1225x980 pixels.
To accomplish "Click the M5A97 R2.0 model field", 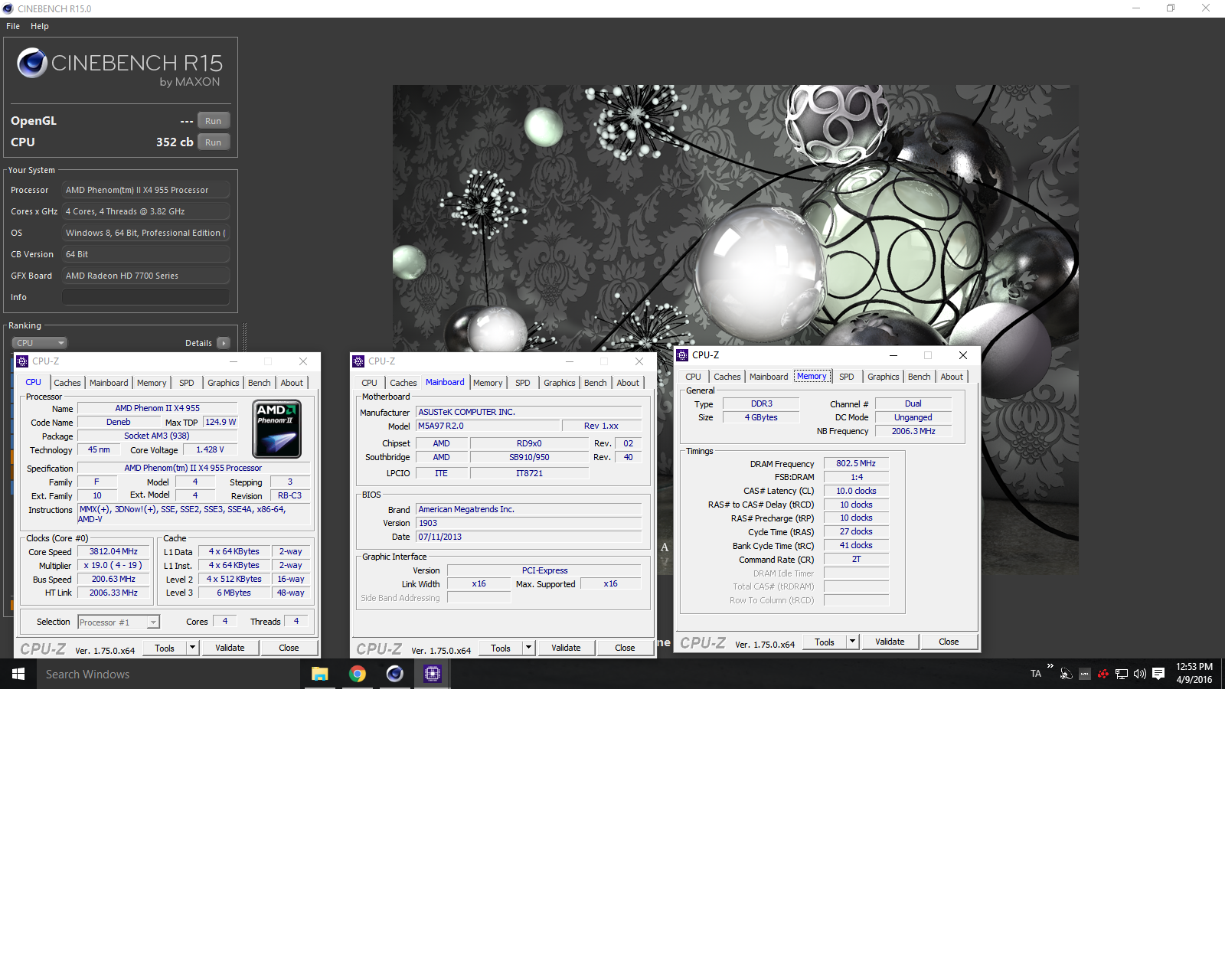I will point(487,426).
